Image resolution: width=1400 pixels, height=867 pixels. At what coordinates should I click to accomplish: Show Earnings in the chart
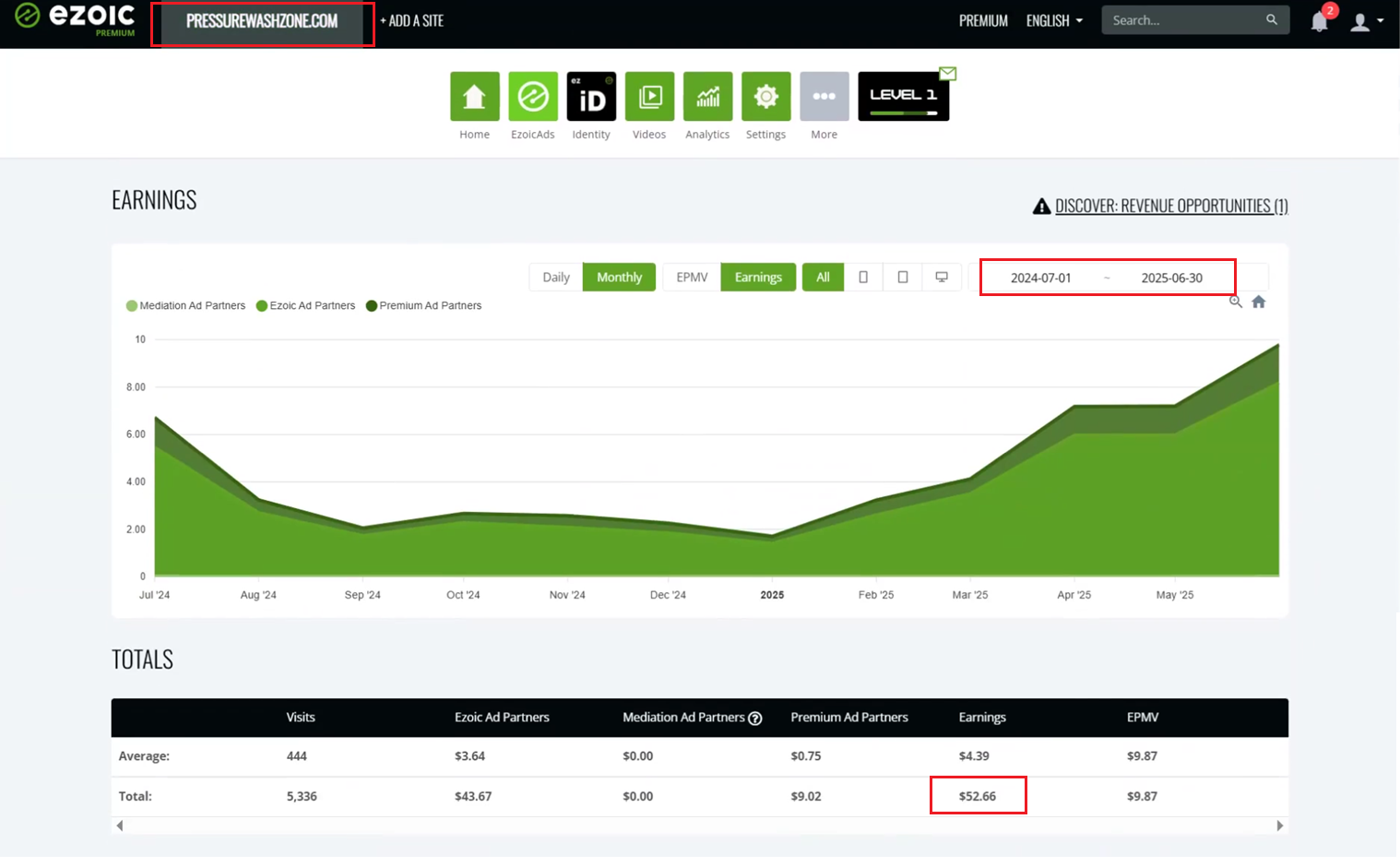(758, 277)
